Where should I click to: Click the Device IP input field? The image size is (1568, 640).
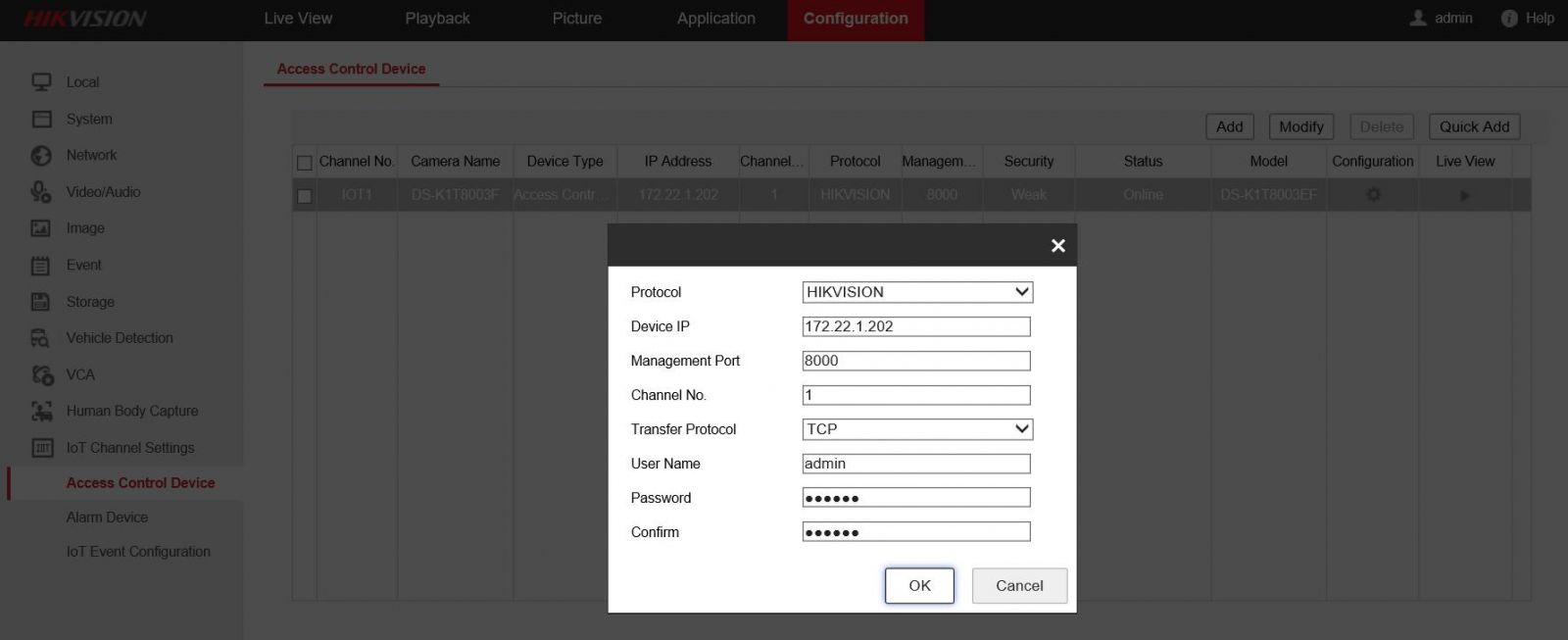916,326
